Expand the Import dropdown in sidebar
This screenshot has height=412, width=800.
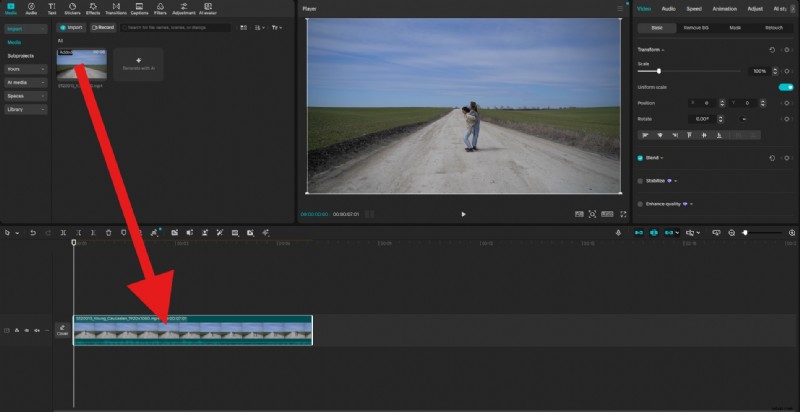coord(26,29)
